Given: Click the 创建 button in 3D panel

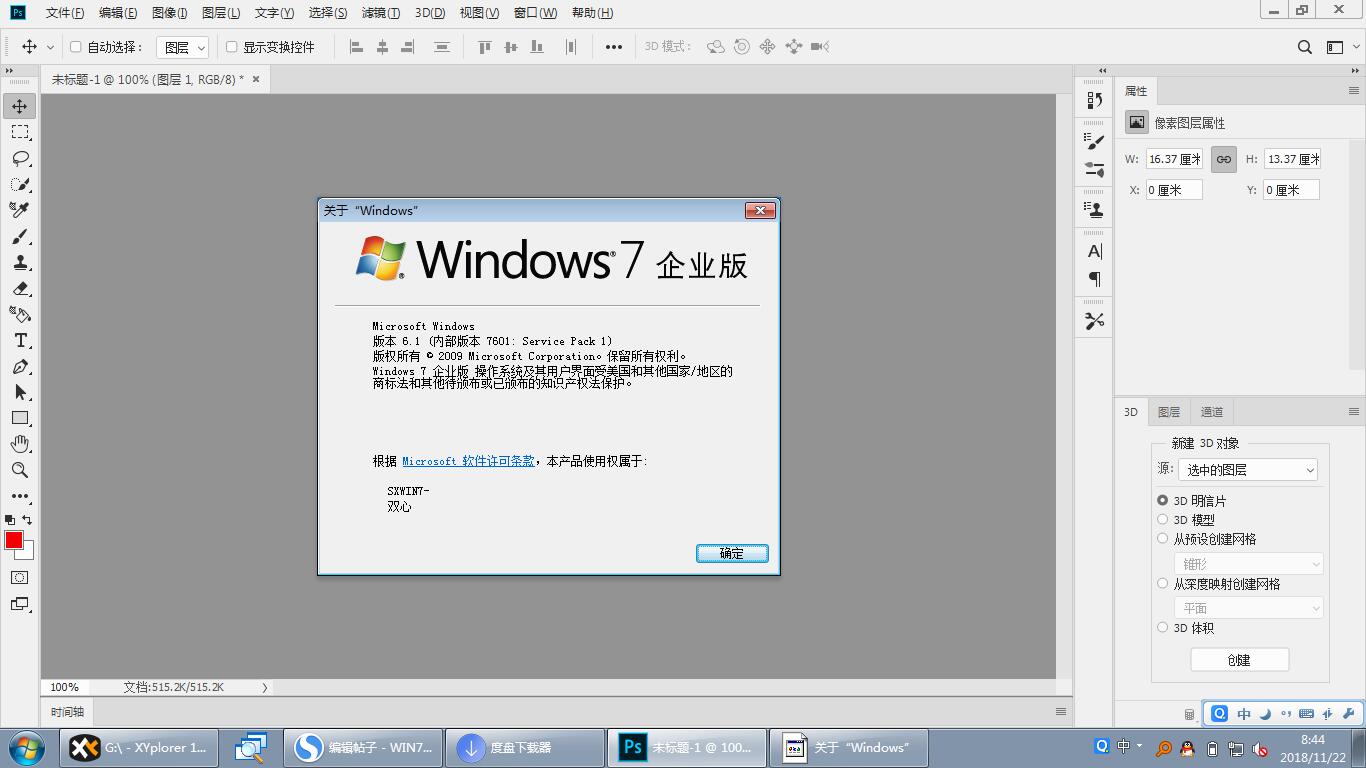Looking at the screenshot, I should click(1239, 660).
